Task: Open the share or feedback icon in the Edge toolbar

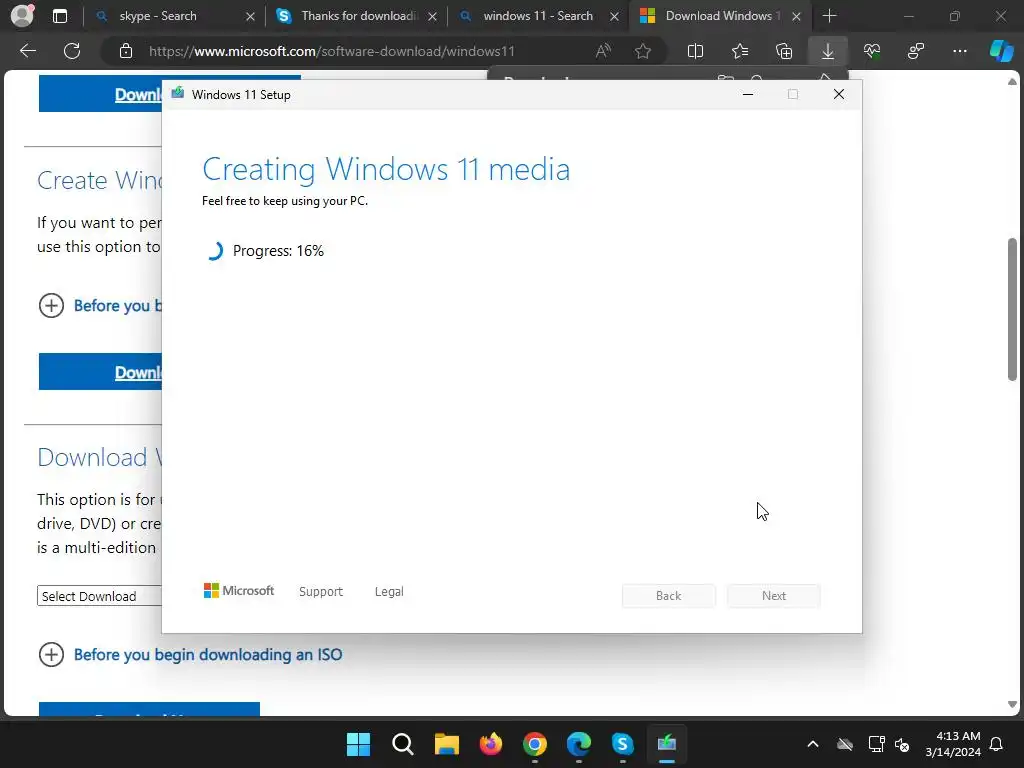Action: tap(916, 51)
